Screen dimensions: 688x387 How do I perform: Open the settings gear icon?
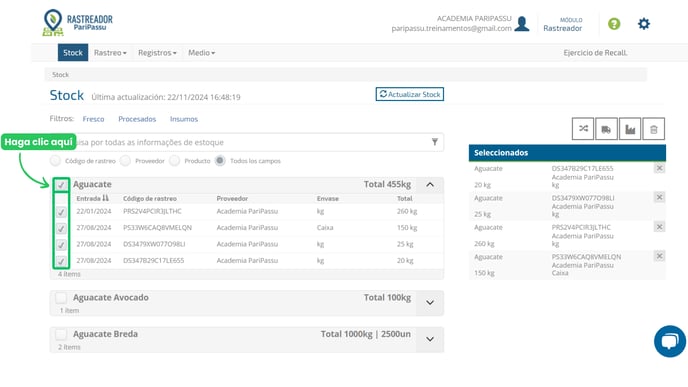(644, 24)
